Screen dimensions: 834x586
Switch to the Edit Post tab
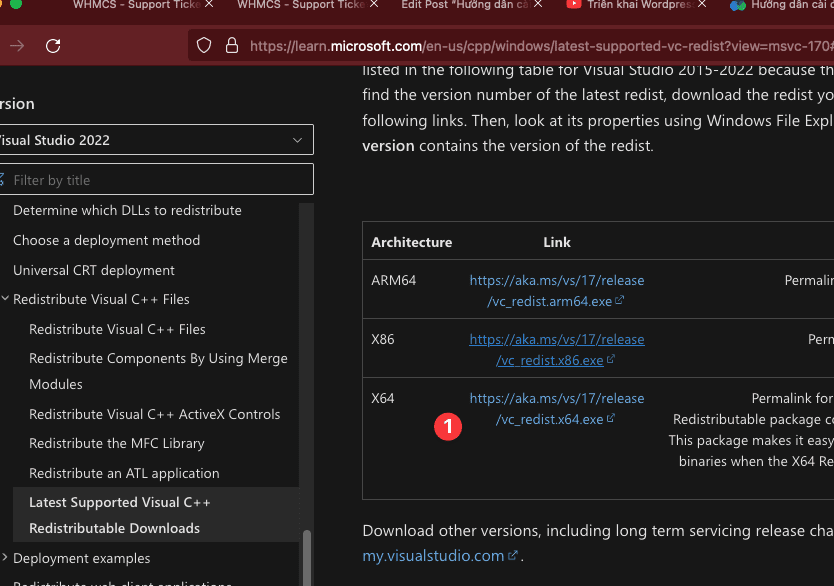[x=472, y=6]
